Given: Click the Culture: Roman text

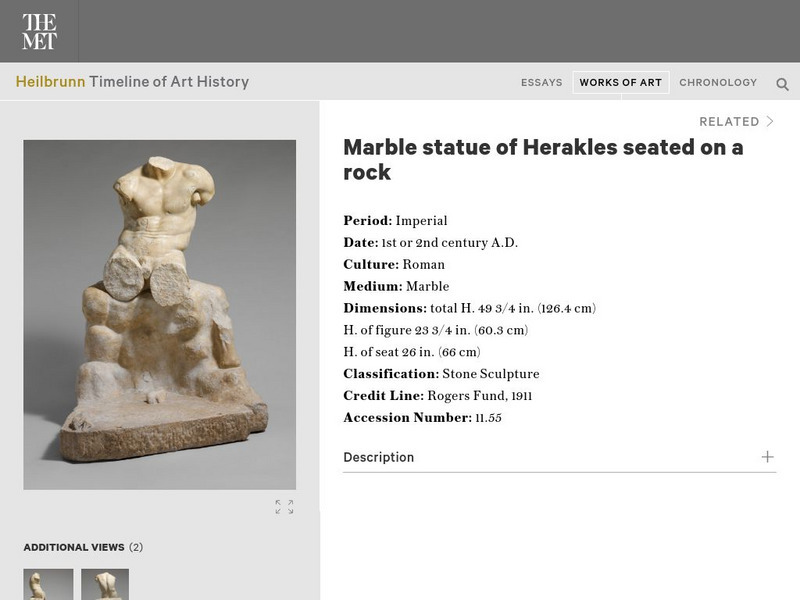Looking at the screenshot, I should point(394,264).
